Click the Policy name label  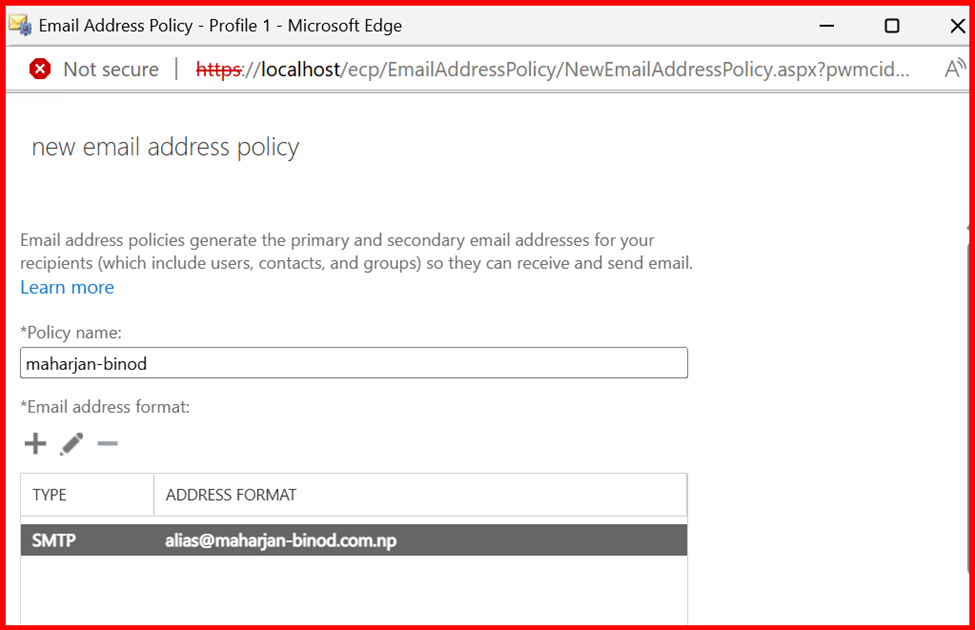(x=71, y=332)
